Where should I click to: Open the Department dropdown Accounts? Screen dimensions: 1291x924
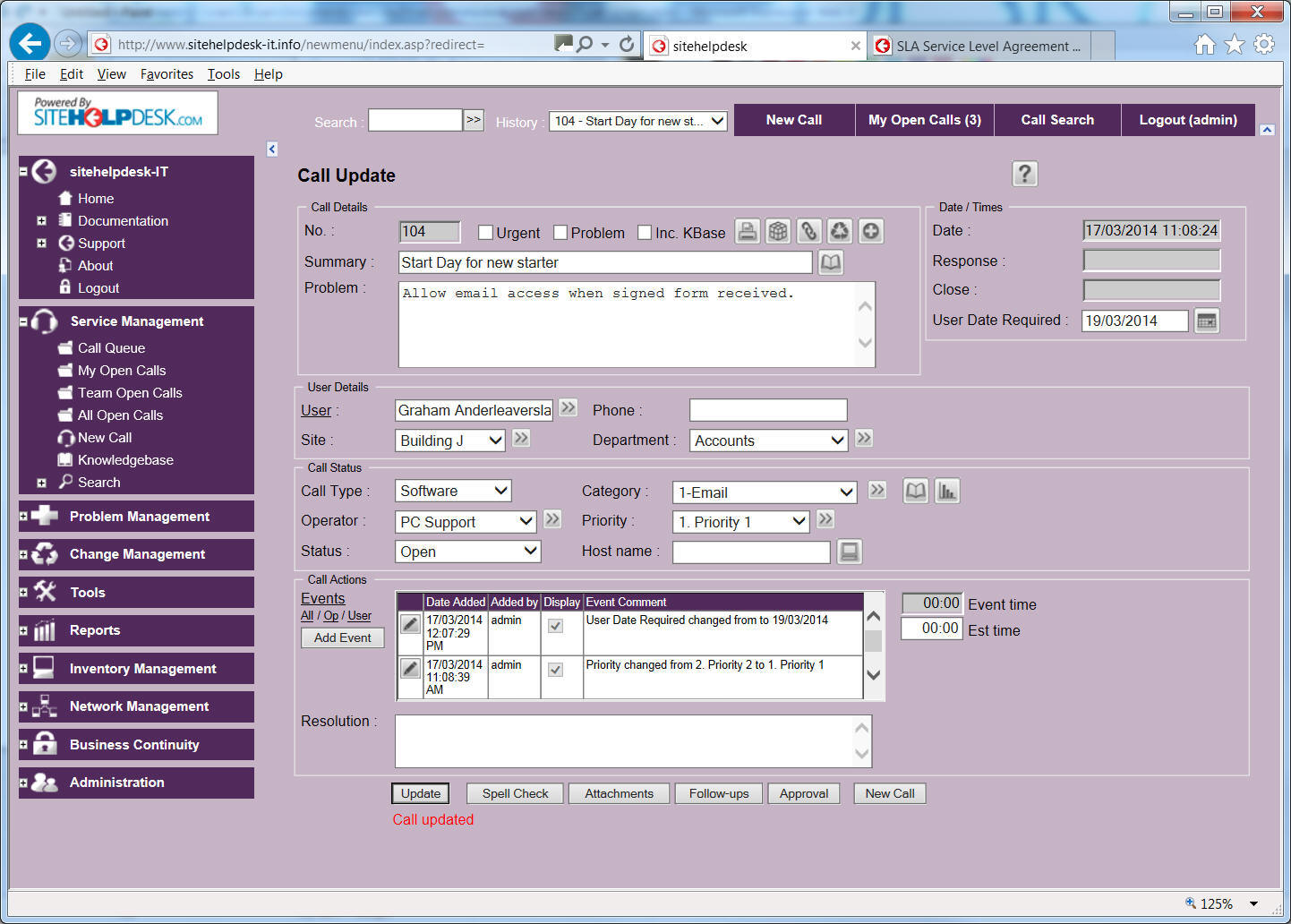click(x=769, y=441)
